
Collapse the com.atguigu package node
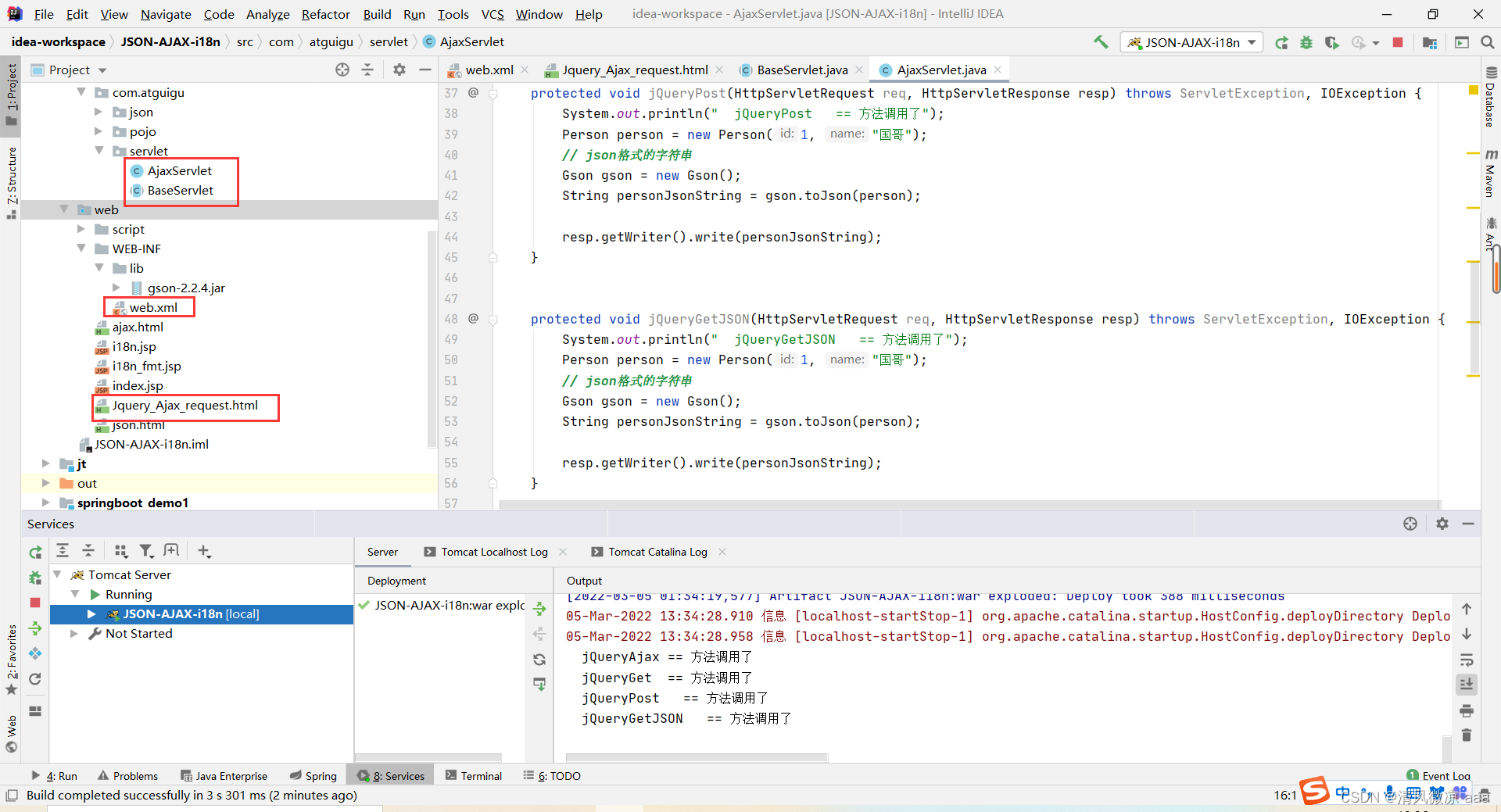tap(81, 92)
